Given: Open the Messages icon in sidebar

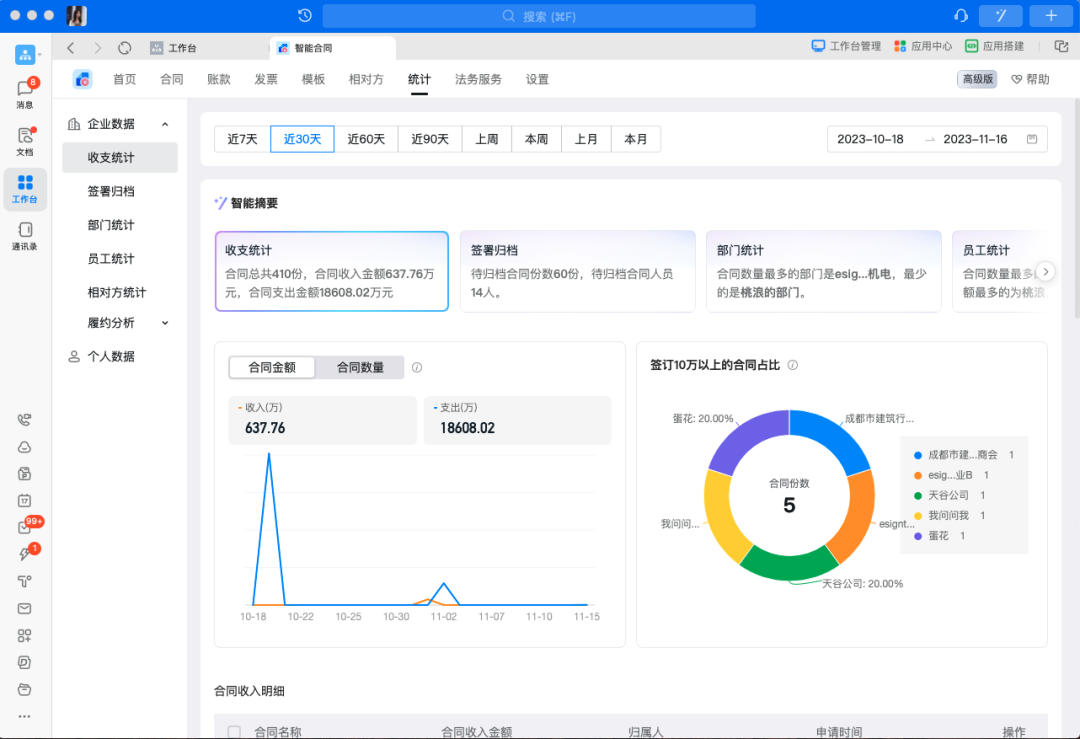Looking at the screenshot, I should pos(25,90).
